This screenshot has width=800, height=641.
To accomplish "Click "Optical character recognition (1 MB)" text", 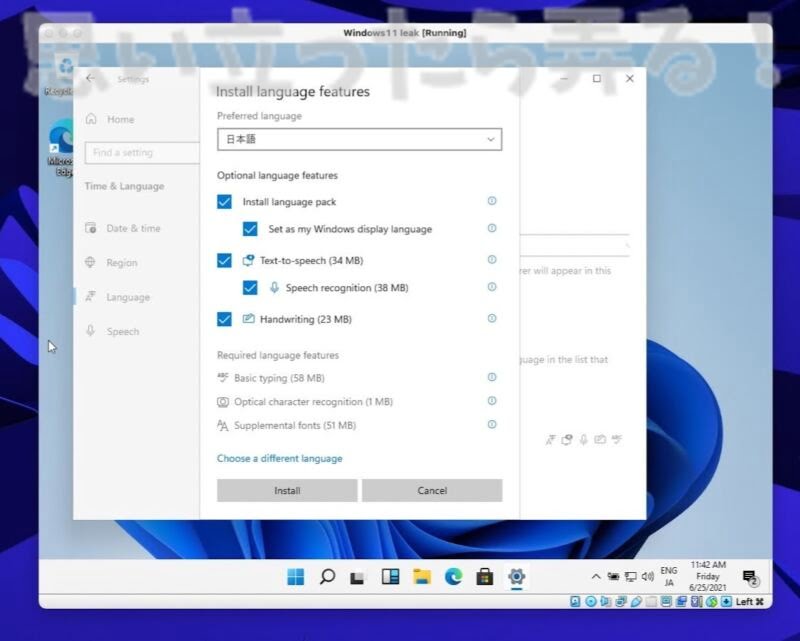I will tap(313, 402).
